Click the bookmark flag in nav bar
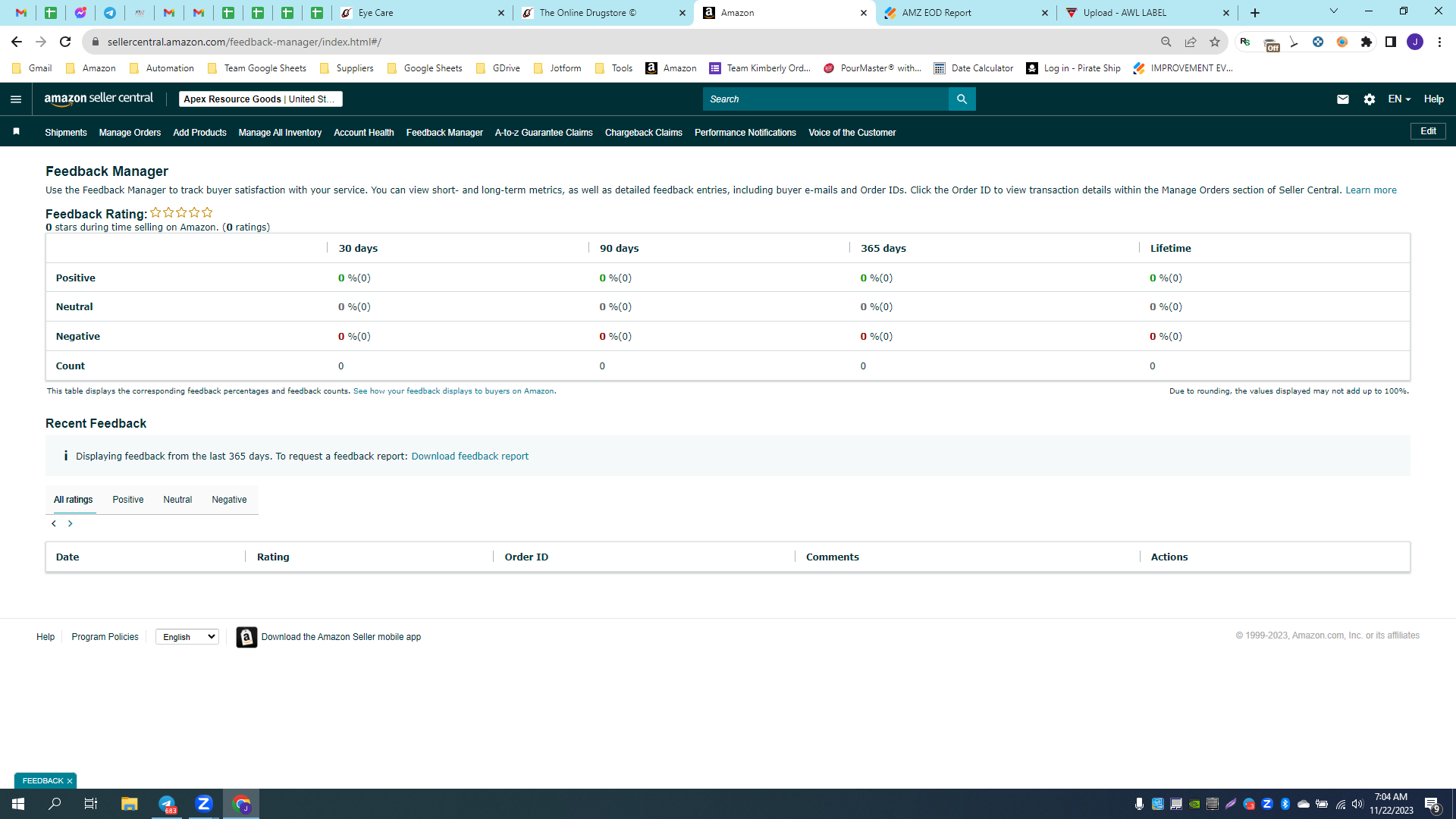 coord(16,132)
